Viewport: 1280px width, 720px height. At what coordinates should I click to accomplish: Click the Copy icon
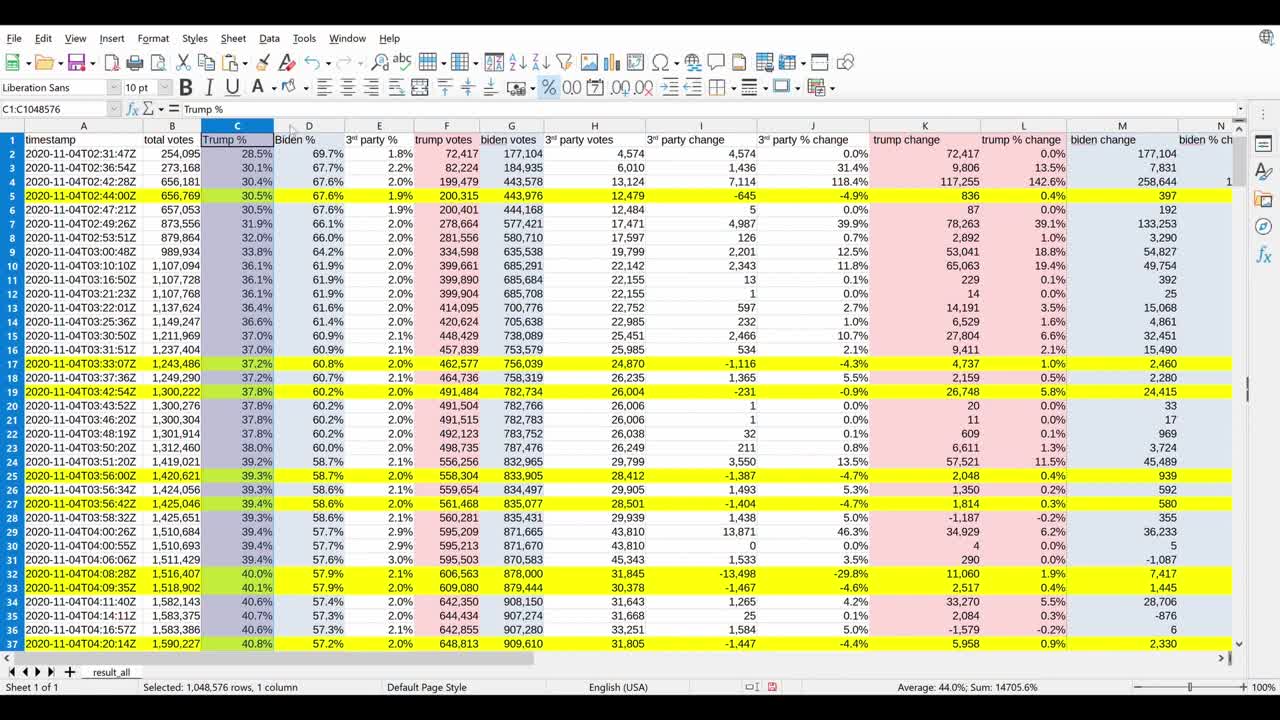pyautogui.click(x=206, y=63)
